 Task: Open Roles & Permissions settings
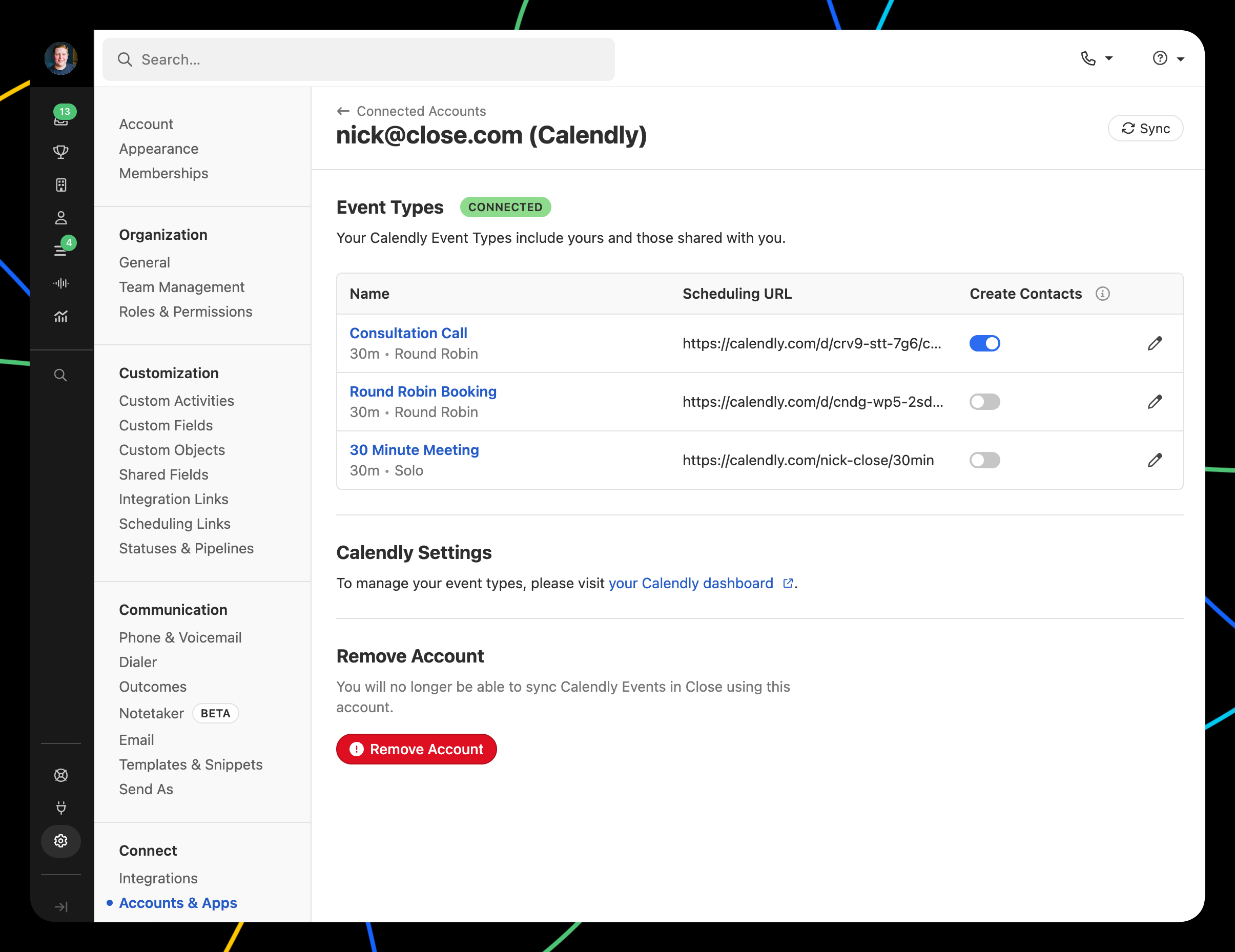coord(186,312)
